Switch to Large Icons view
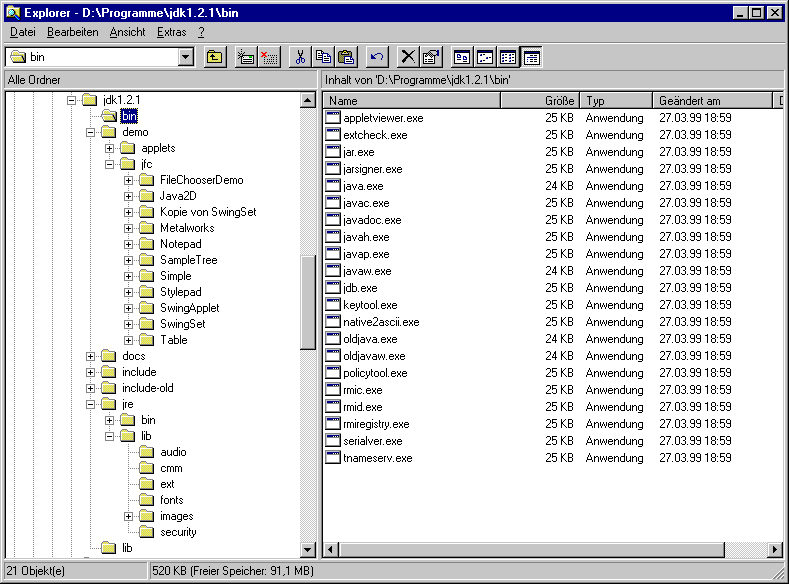This screenshot has height=584, width=789. click(x=461, y=57)
